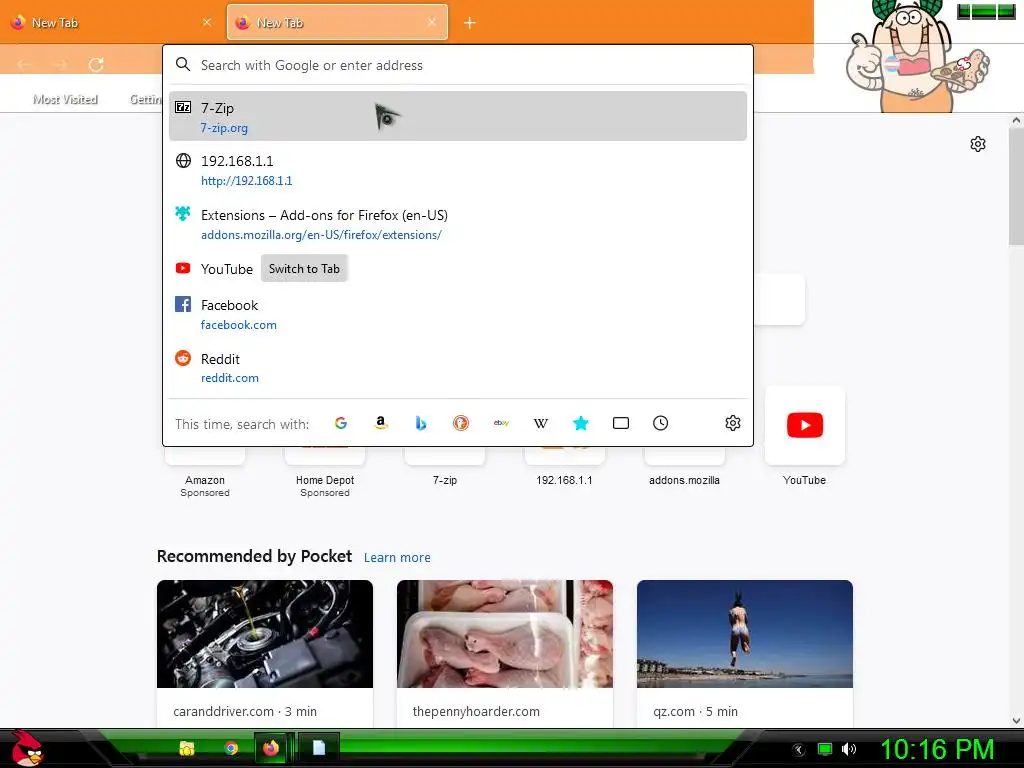1024x768 pixels.
Task: Select Firefox in the taskbar
Action: (x=270, y=748)
